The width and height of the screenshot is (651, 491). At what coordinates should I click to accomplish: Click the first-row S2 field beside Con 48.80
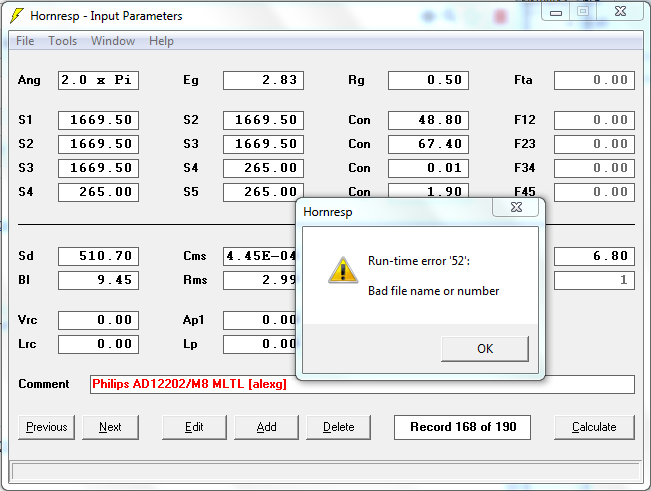(263, 120)
